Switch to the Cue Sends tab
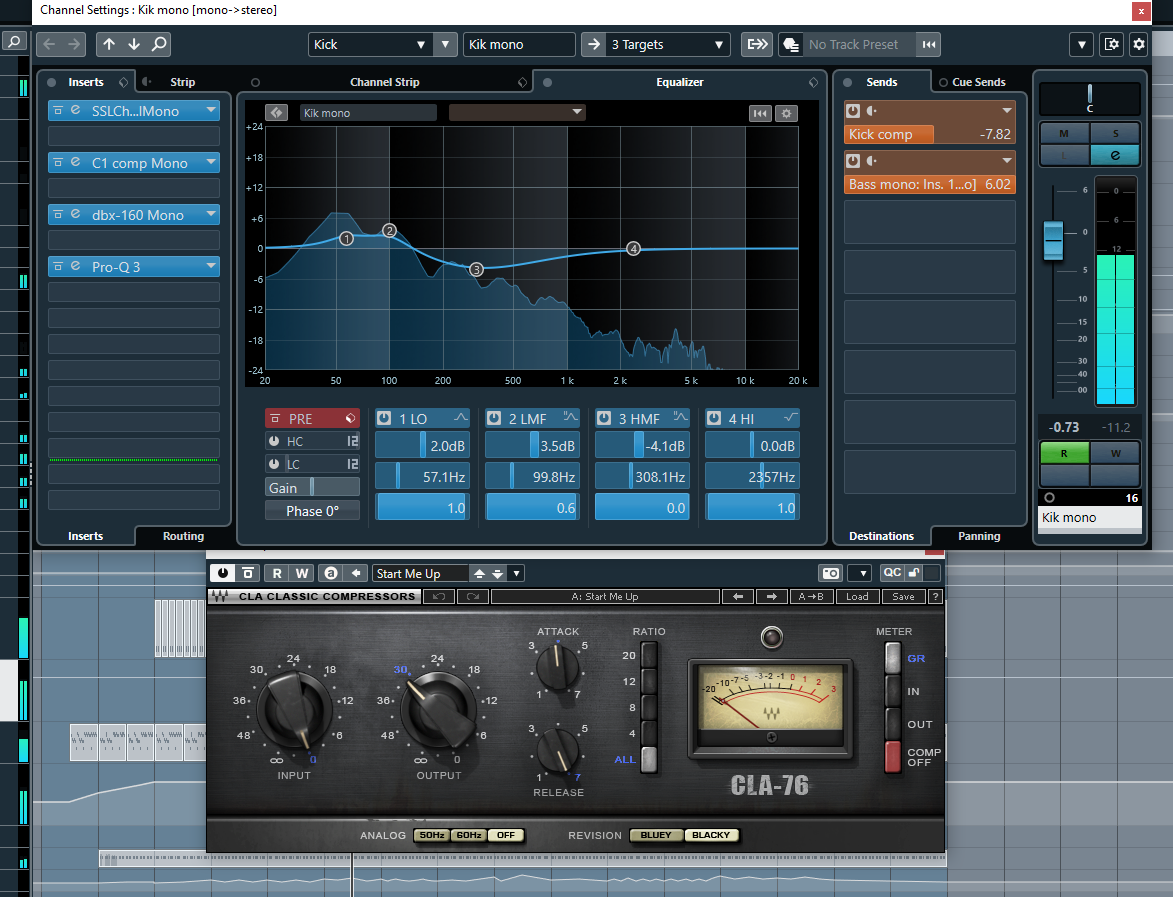 click(978, 82)
